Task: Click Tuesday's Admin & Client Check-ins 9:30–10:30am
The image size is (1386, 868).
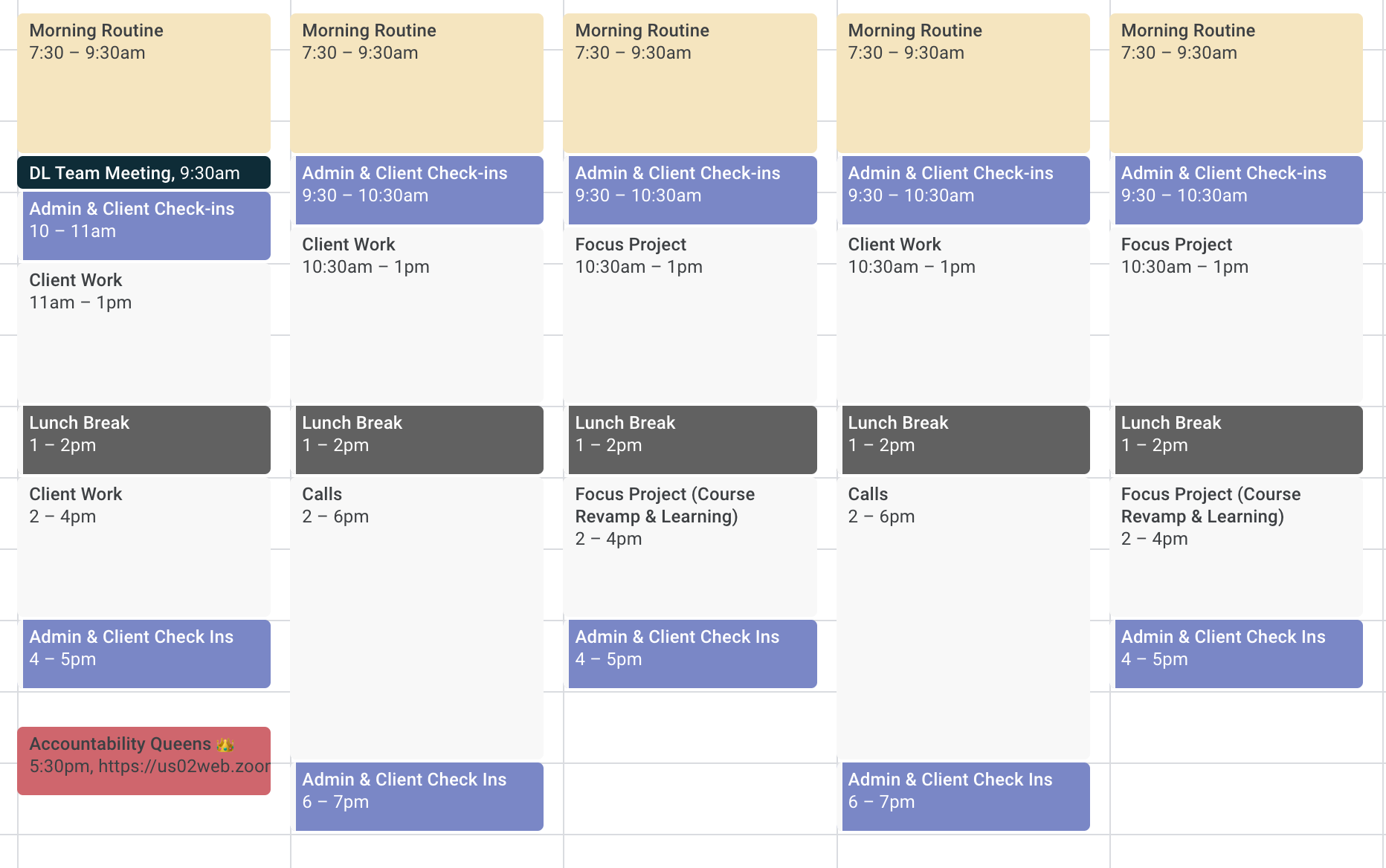Action: coord(419,189)
